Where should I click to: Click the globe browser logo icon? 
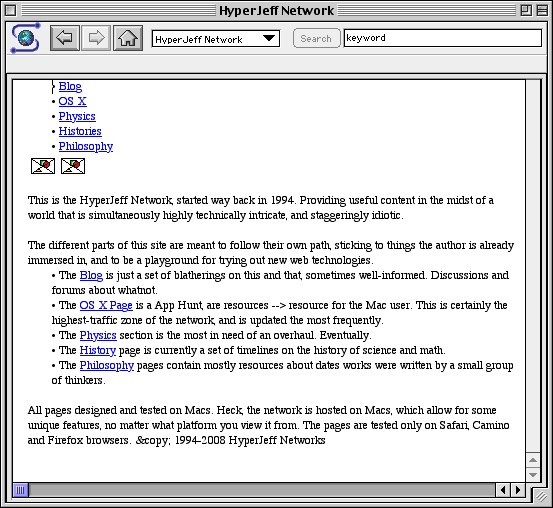click(25, 38)
